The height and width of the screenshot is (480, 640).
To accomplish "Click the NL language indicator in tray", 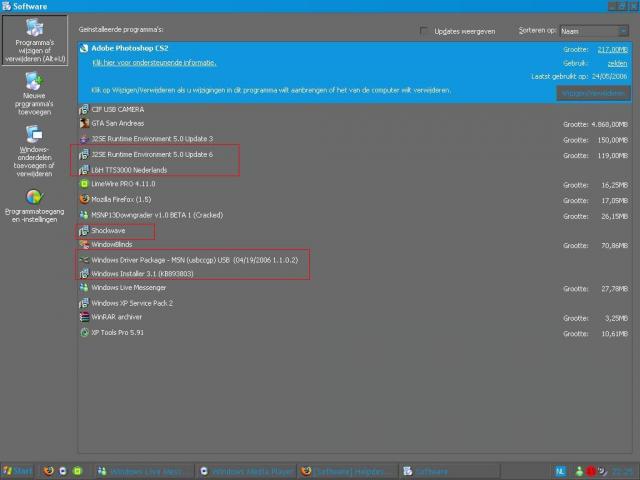I will point(561,471).
